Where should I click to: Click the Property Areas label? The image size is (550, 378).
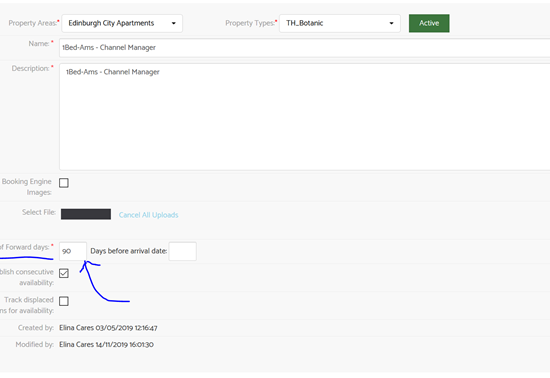click(34, 23)
